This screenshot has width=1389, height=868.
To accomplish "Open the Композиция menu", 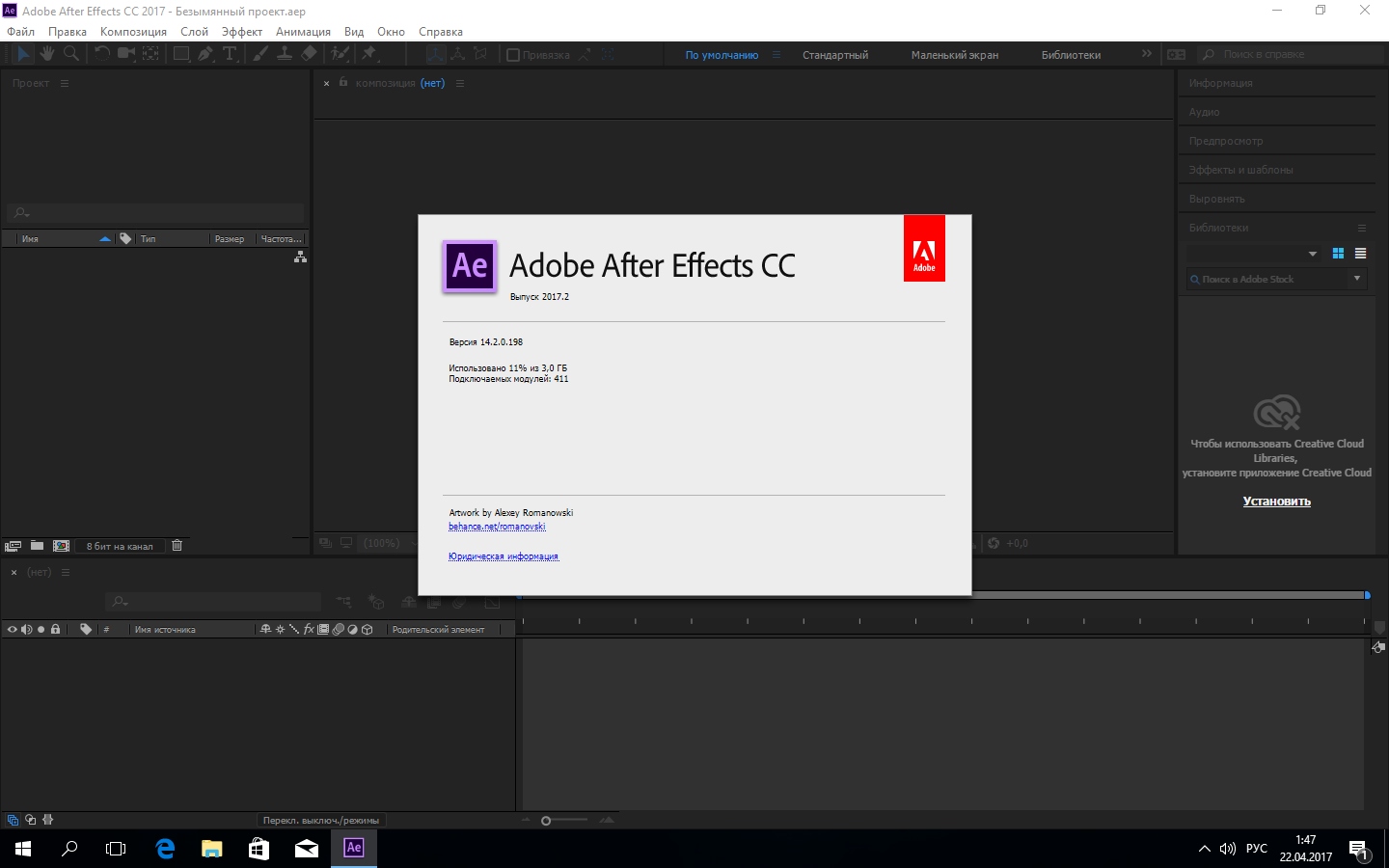I will (133, 31).
